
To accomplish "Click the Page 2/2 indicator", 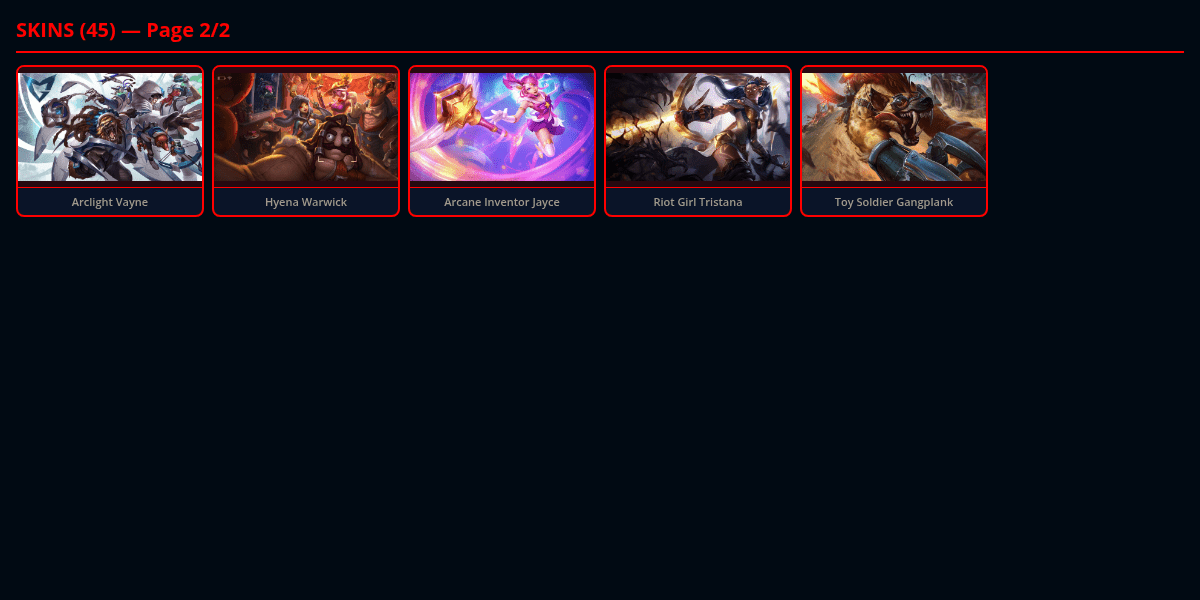I will 189,30.
